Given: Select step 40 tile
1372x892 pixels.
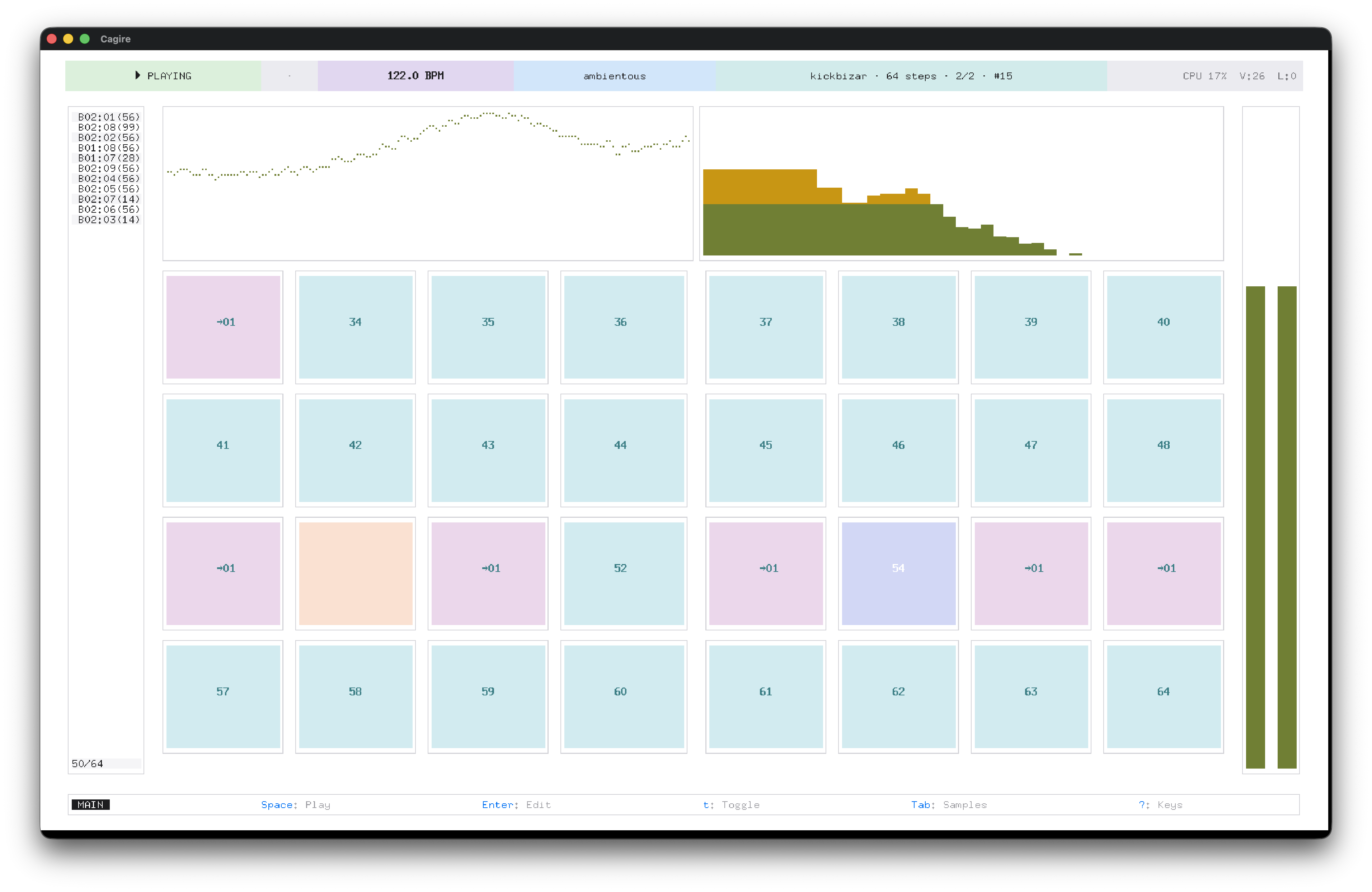Looking at the screenshot, I should pos(1163,327).
